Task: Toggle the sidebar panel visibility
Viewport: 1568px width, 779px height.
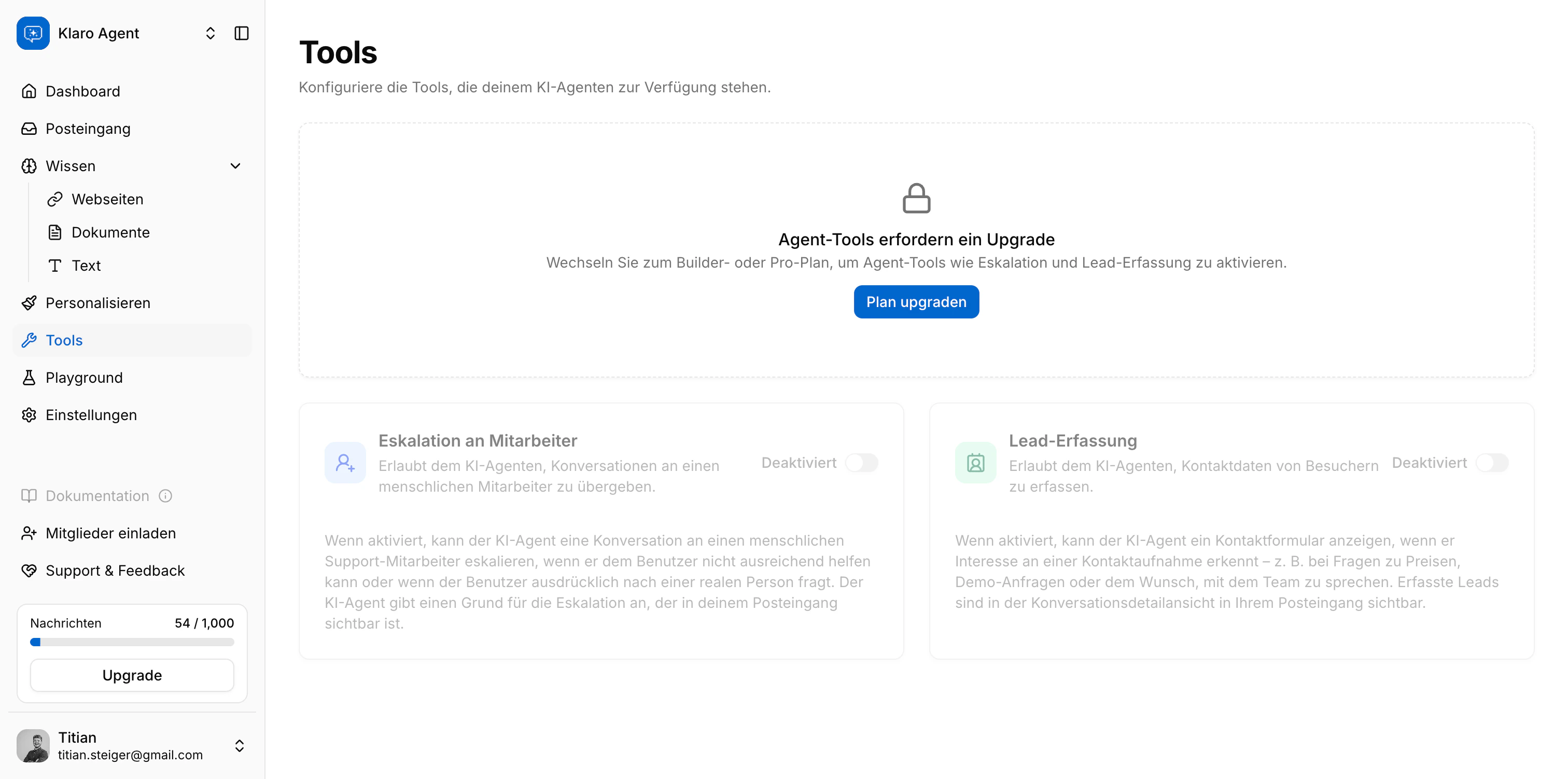Action: [242, 33]
